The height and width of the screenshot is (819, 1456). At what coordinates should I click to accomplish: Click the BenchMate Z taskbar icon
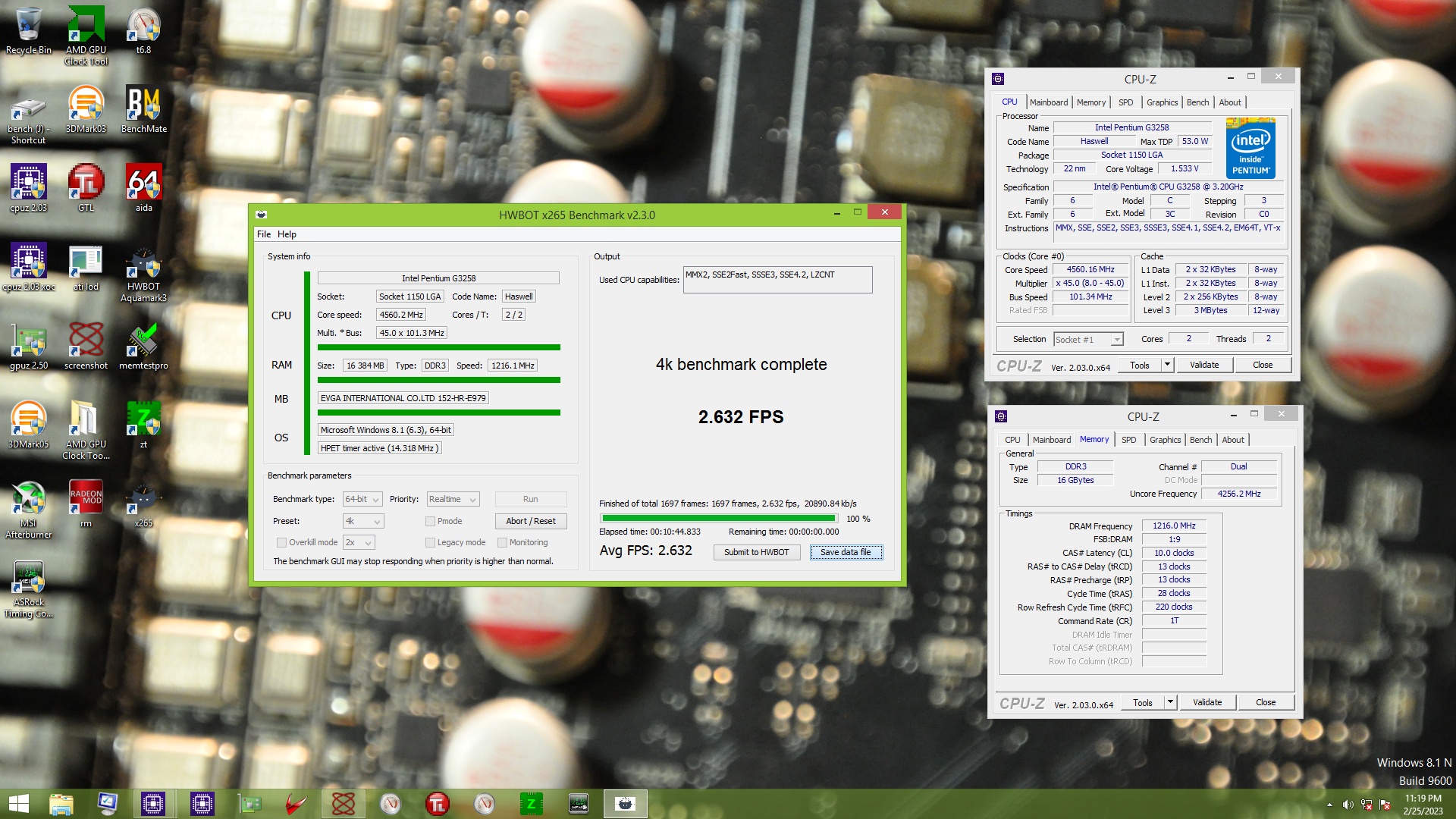click(531, 804)
